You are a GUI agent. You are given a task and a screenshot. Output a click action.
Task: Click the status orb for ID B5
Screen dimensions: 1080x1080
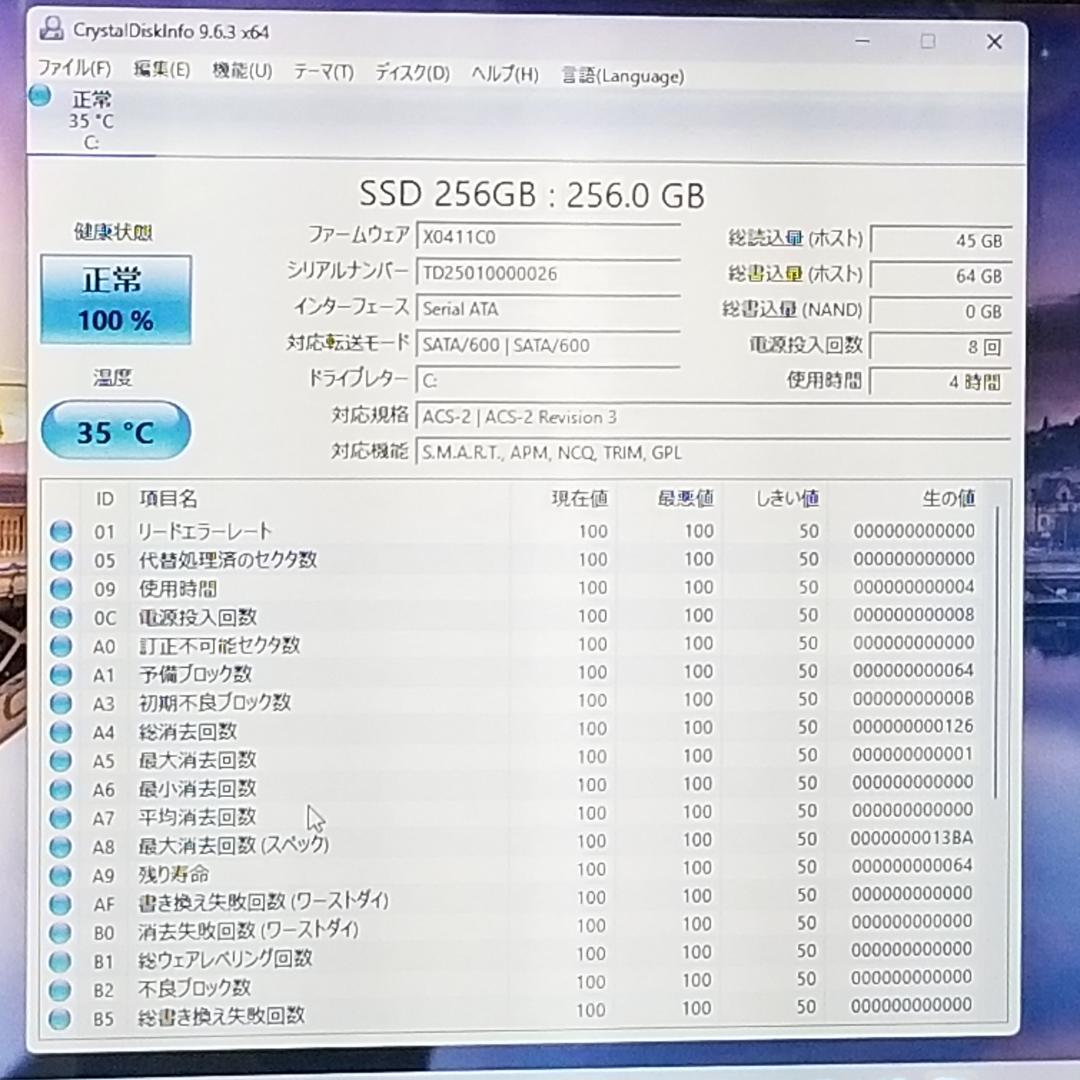click(x=61, y=1018)
